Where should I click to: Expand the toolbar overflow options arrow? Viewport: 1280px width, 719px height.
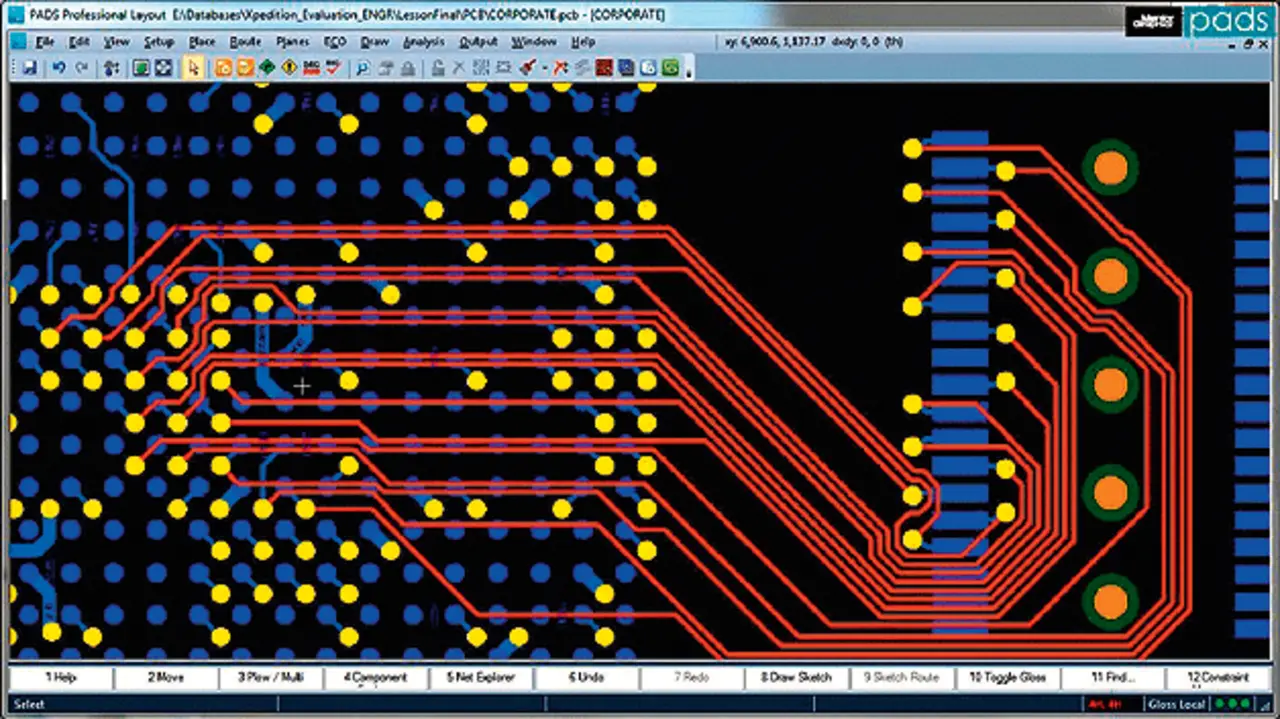click(x=690, y=71)
